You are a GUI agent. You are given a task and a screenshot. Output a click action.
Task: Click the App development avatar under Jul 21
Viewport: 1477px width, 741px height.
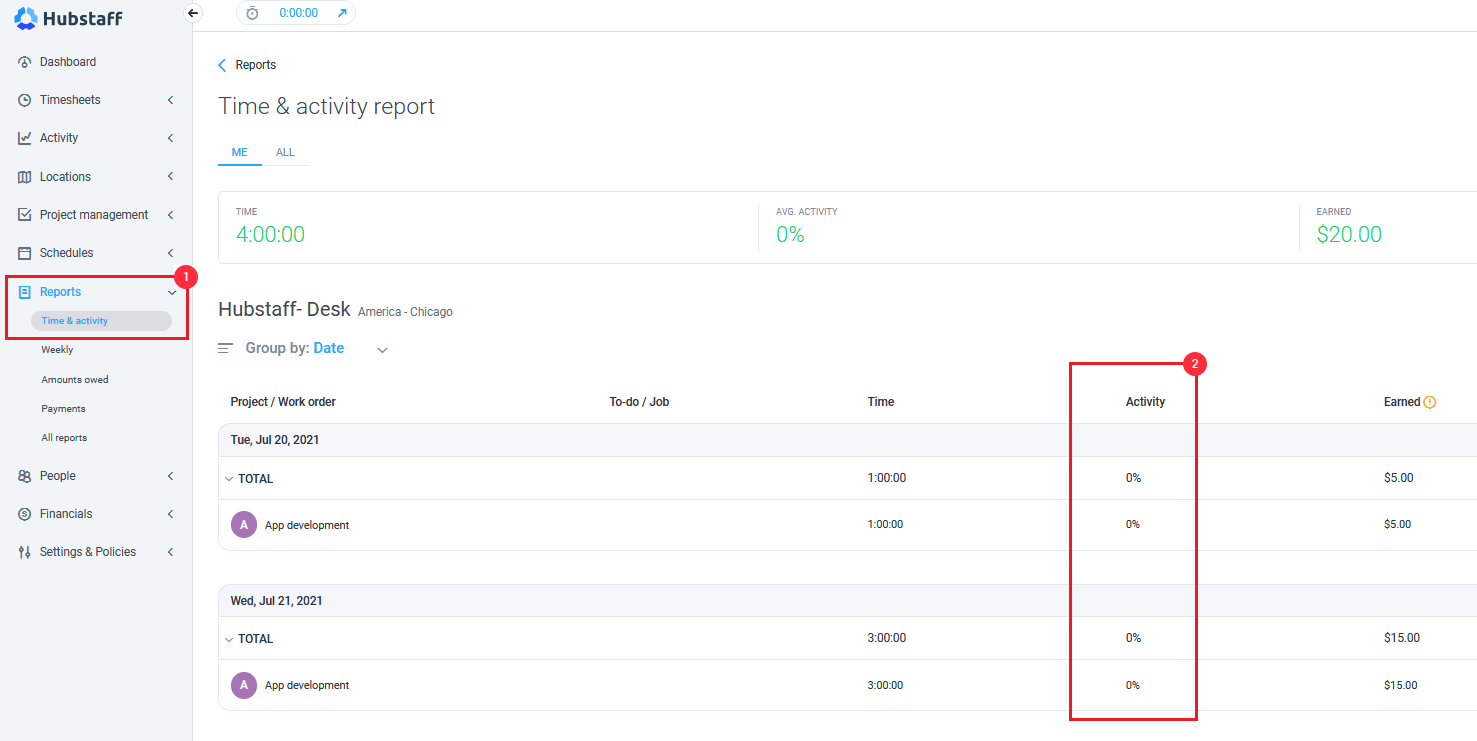click(x=244, y=685)
